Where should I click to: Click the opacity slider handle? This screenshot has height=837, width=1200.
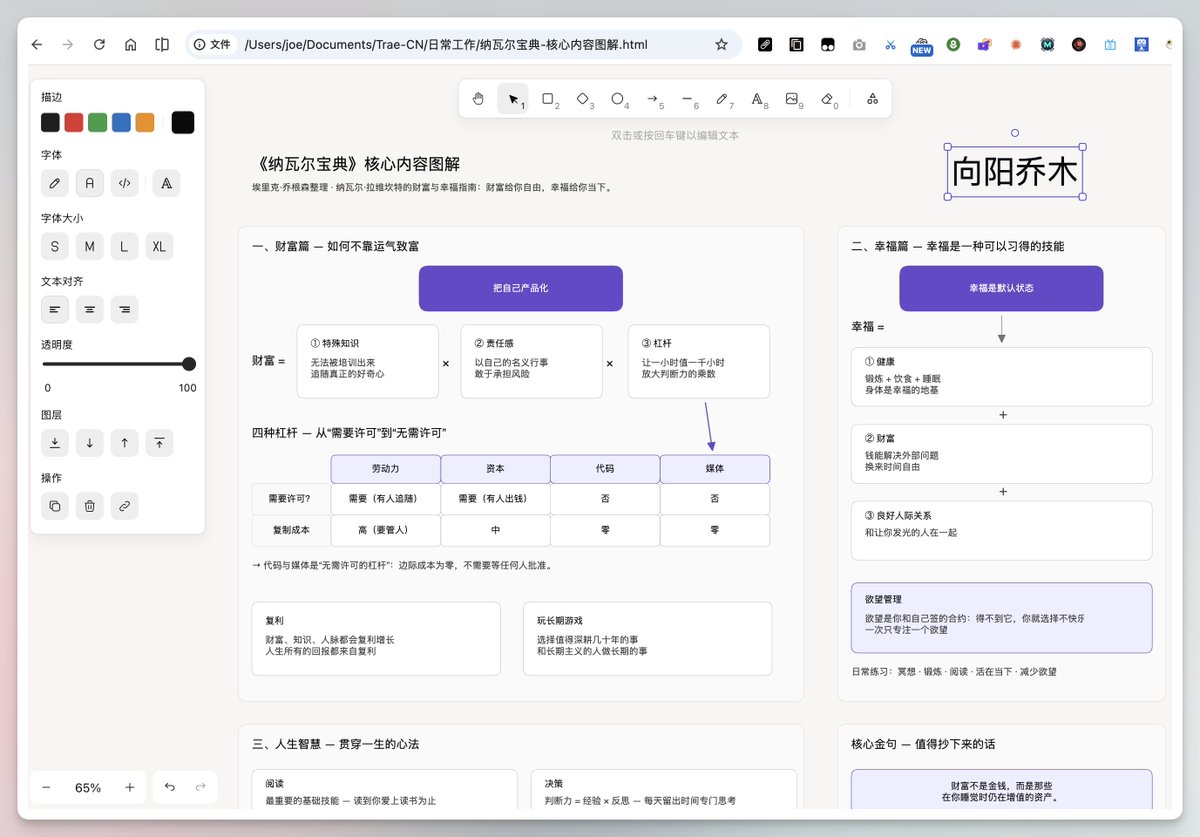[189, 364]
